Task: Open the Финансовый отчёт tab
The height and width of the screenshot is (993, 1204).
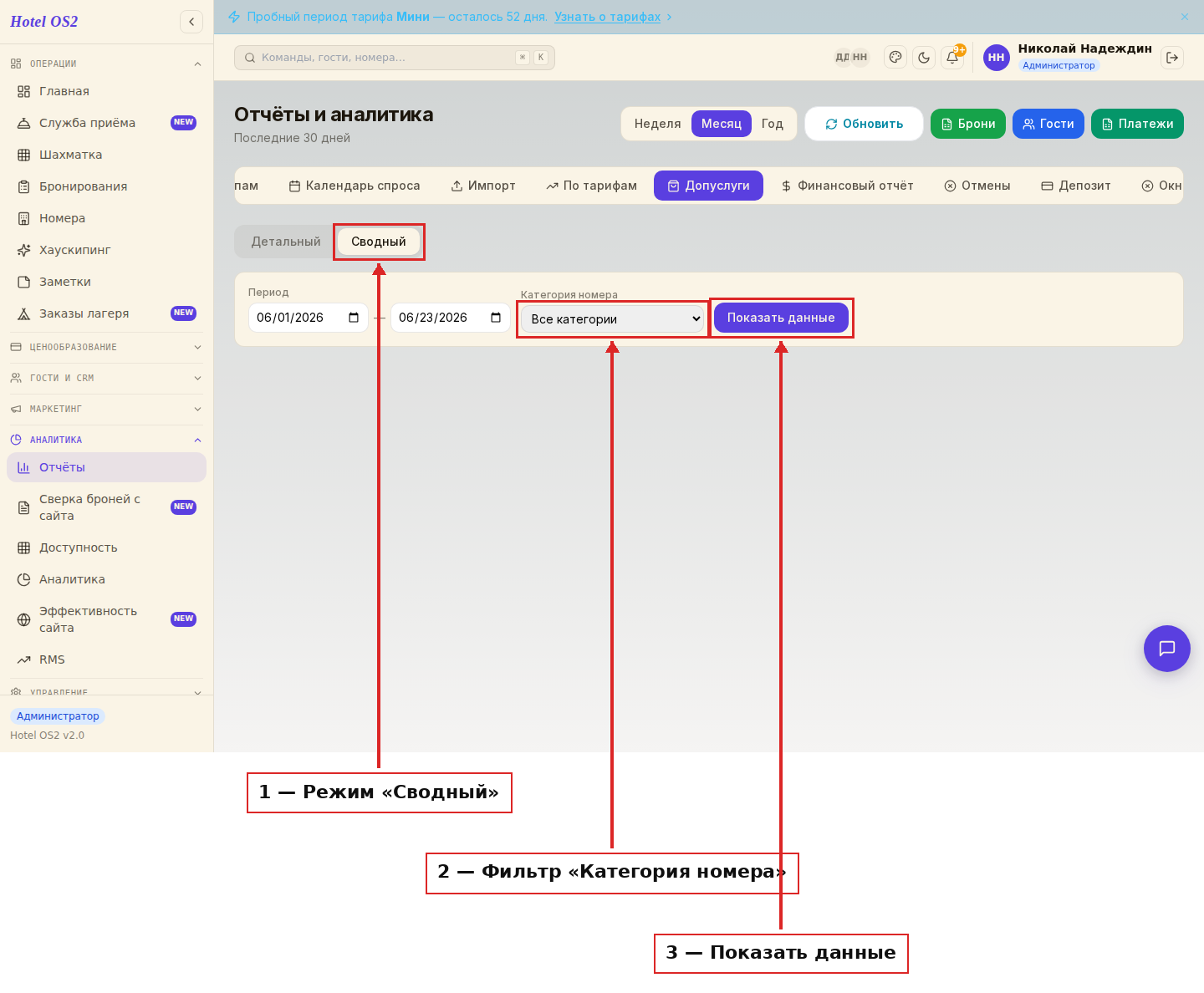Action: (x=847, y=186)
